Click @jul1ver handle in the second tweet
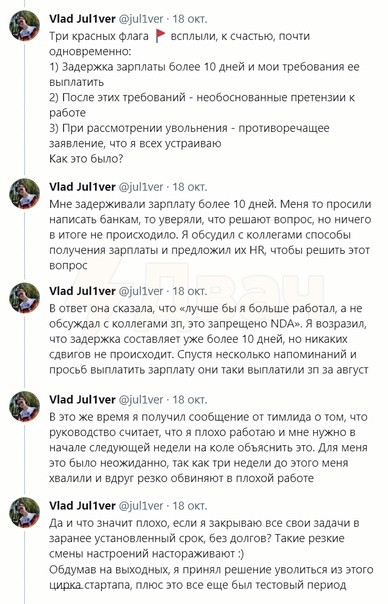388x604 pixels. (x=141, y=187)
